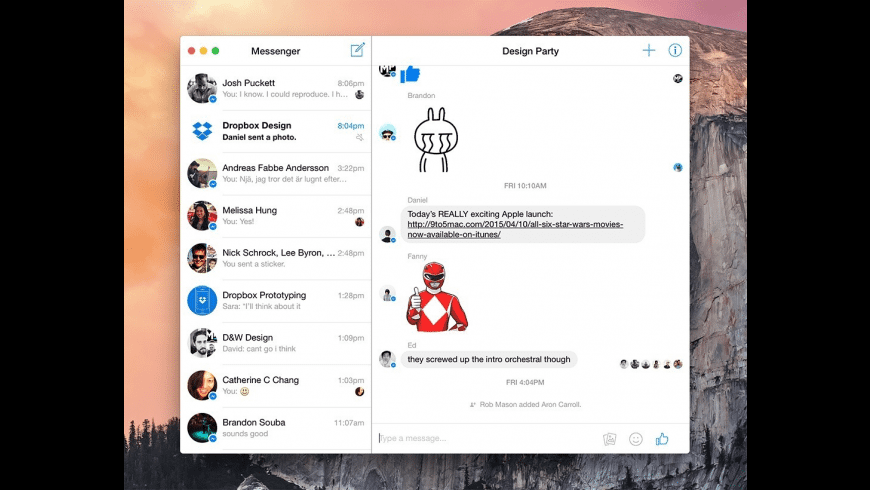Click the read receipt avatar in Catherine C Chang row
The height and width of the screenshot is (490, 870).
coord(360,392)
